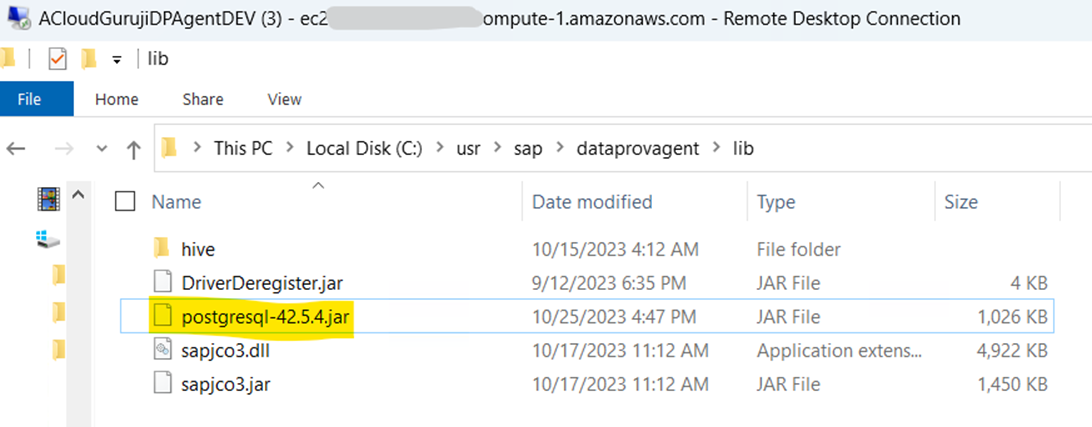Sort files by Date modified column
This screenshot has height=427, width=1092.
[x=592, y=202]
